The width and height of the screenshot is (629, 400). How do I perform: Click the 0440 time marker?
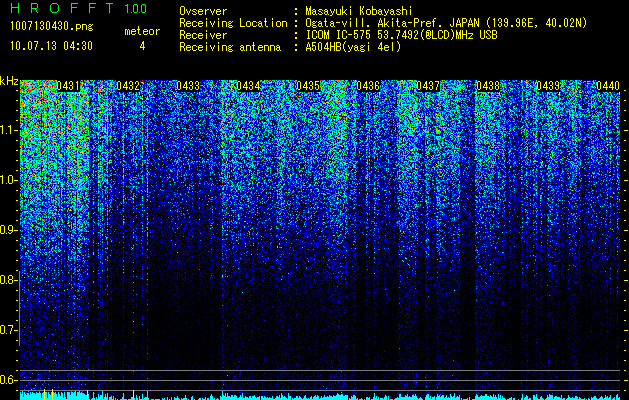608,86
